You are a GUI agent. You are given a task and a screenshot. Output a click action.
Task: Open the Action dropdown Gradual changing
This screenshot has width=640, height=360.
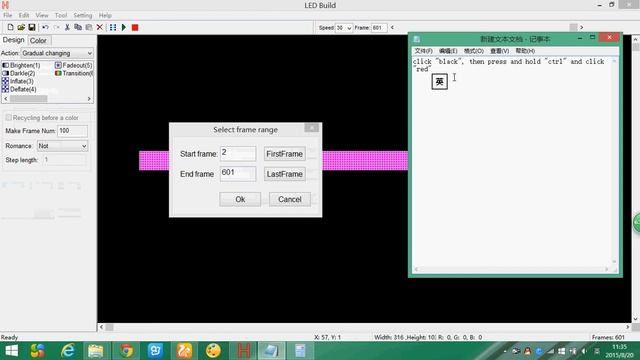coord(57,53)
